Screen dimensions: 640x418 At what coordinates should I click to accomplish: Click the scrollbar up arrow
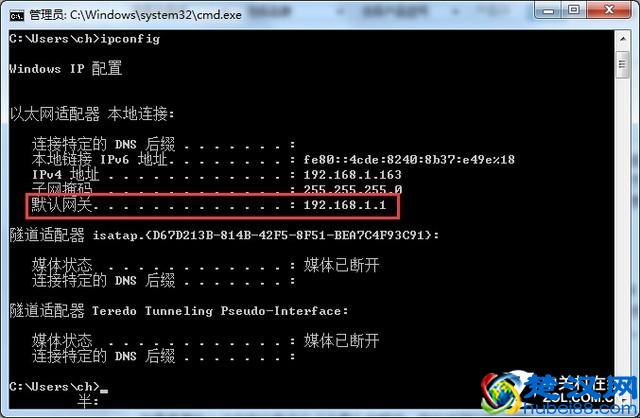622,40
